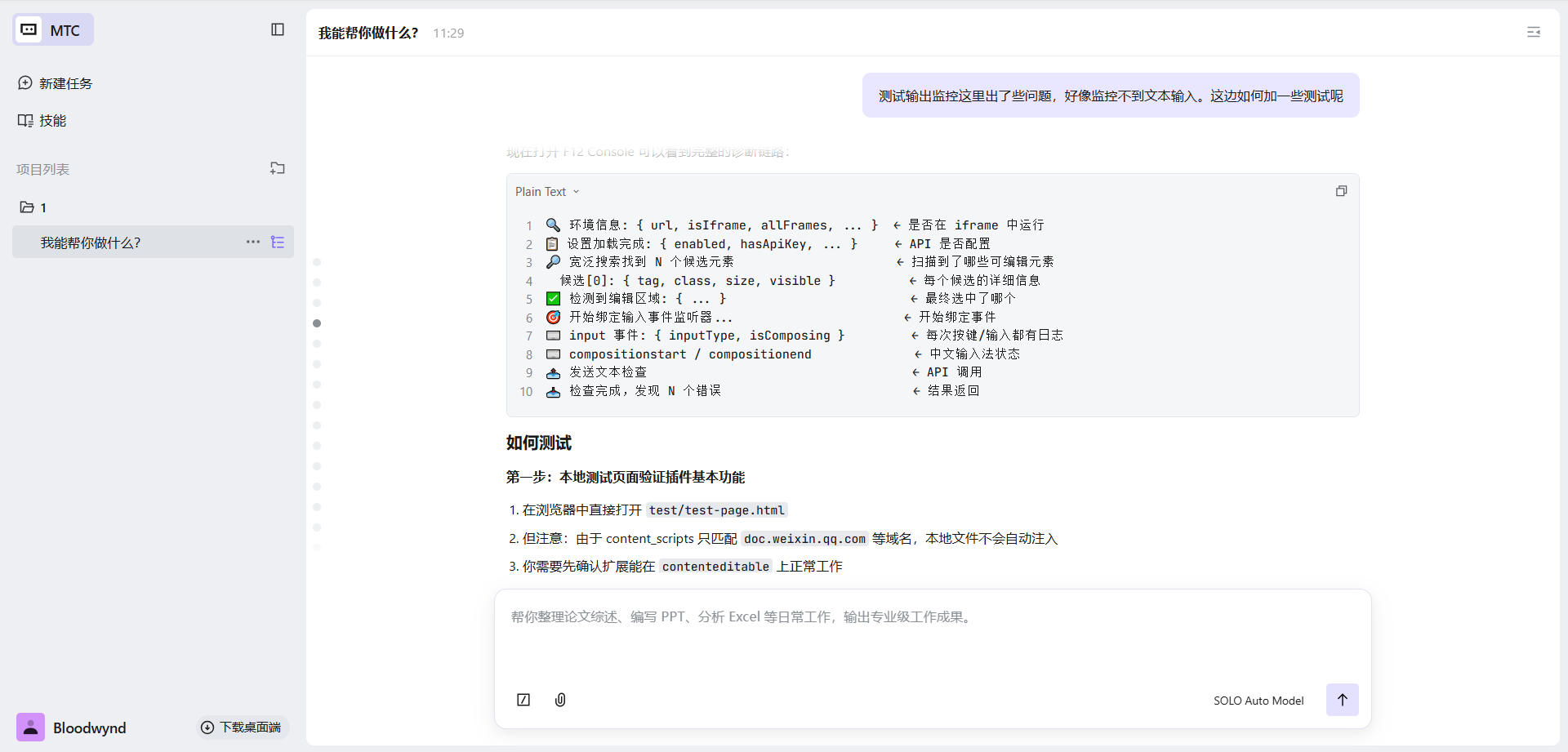
Task: Open the top-right panel menu icon
Action: [1533, 32]
